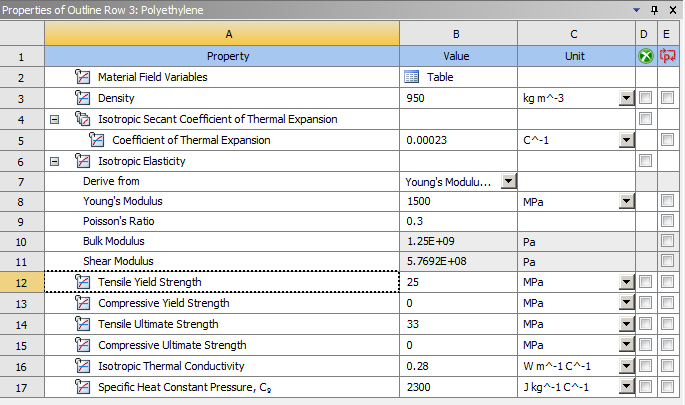Image resolution: width=685 pixels, height=405 pixels.
Task: Collapse the Isotropic Elasticity group
Action: (54, 161)
